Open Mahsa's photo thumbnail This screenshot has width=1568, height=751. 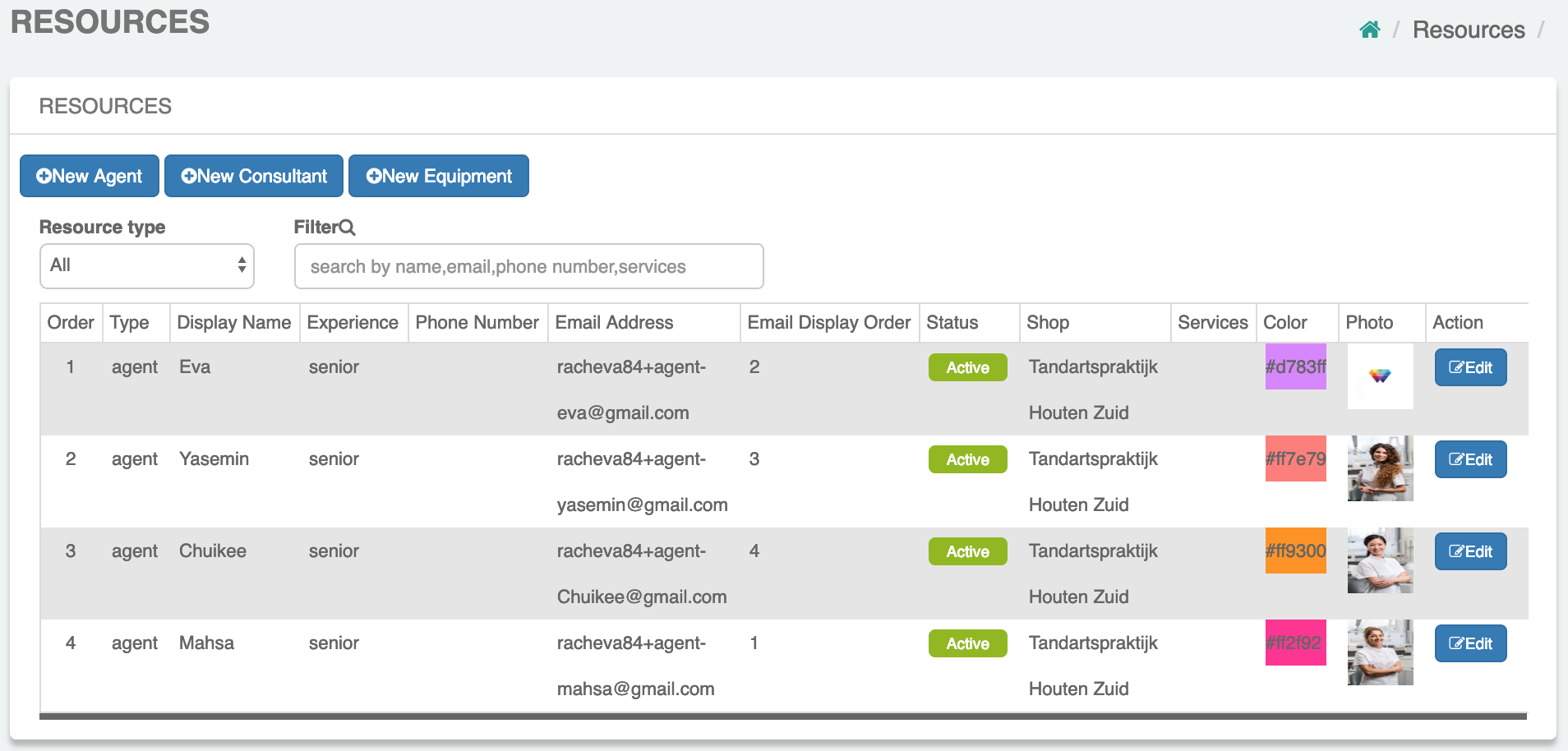point(1380,652)
